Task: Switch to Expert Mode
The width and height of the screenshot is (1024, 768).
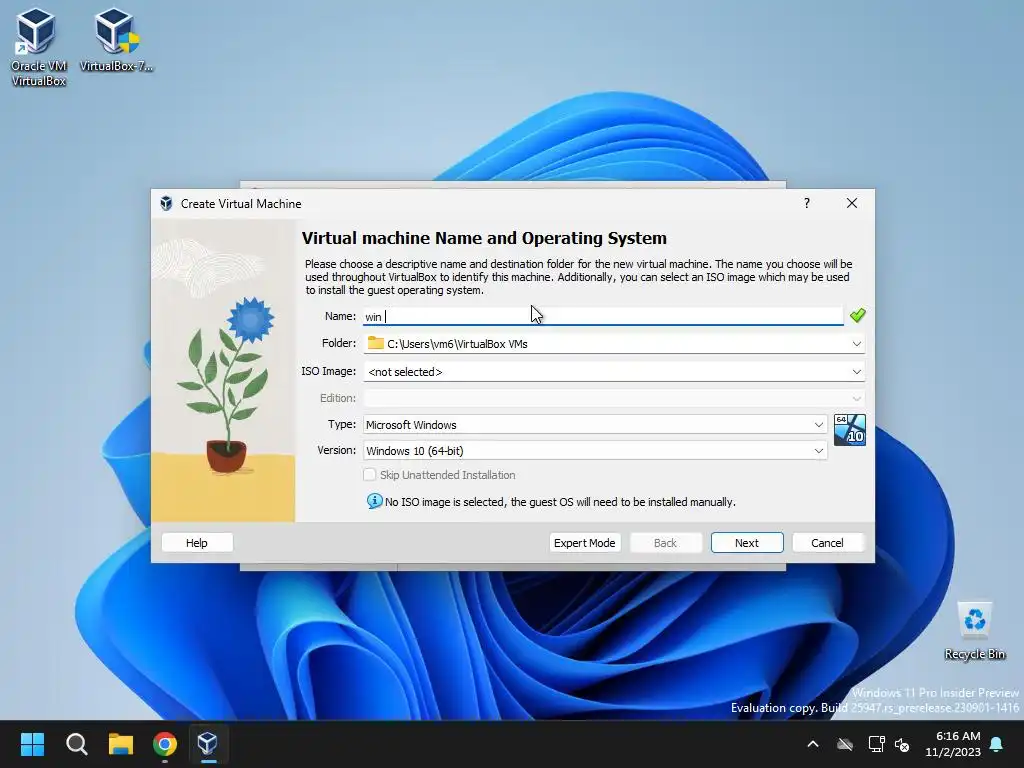Action: (584, 543)
